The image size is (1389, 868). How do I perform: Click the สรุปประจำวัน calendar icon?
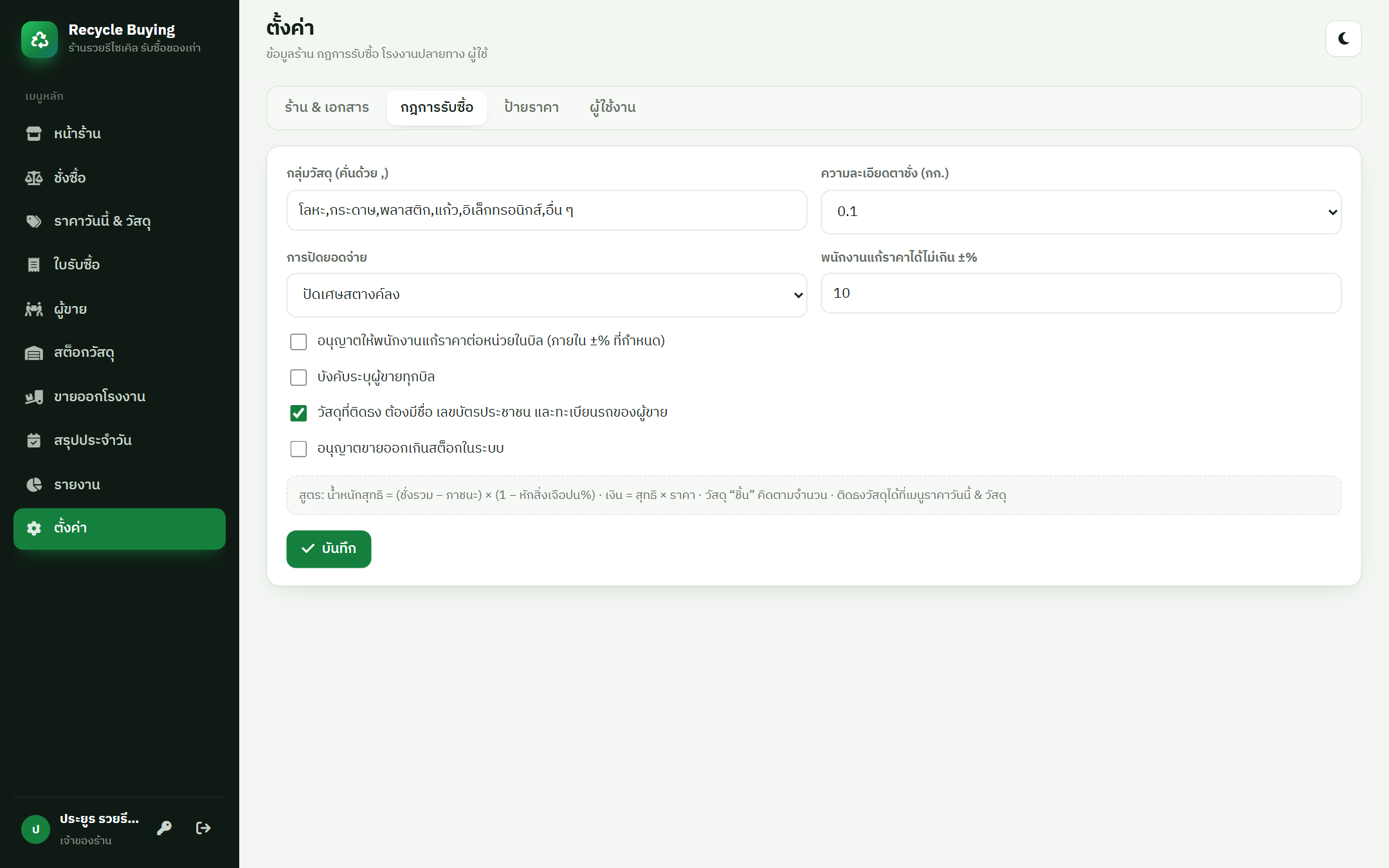(x=33, y=440)
